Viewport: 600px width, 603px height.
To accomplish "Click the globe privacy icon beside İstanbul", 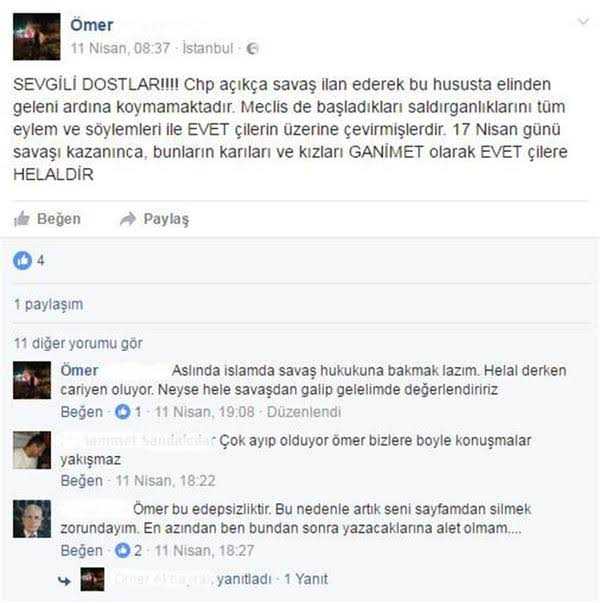I will coord(252,49).
